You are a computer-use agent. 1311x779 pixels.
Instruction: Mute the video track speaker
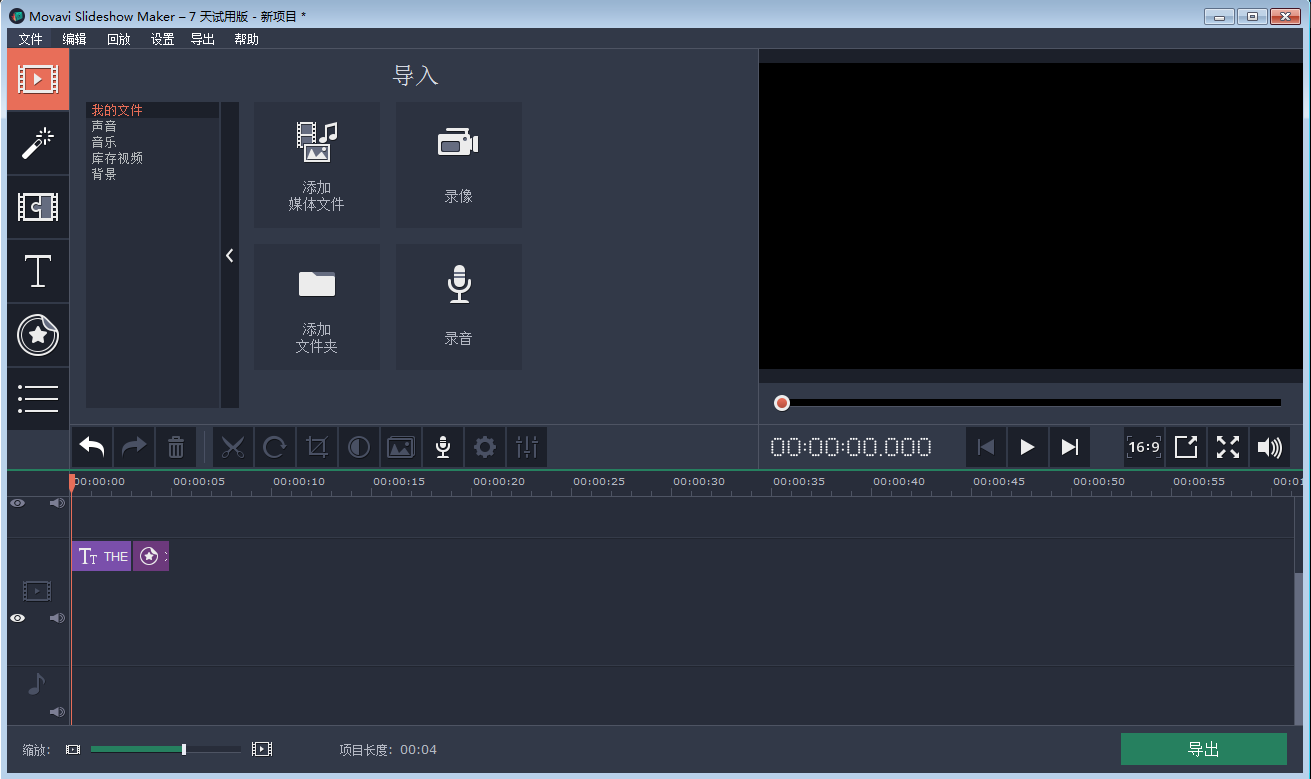[57, 618]
